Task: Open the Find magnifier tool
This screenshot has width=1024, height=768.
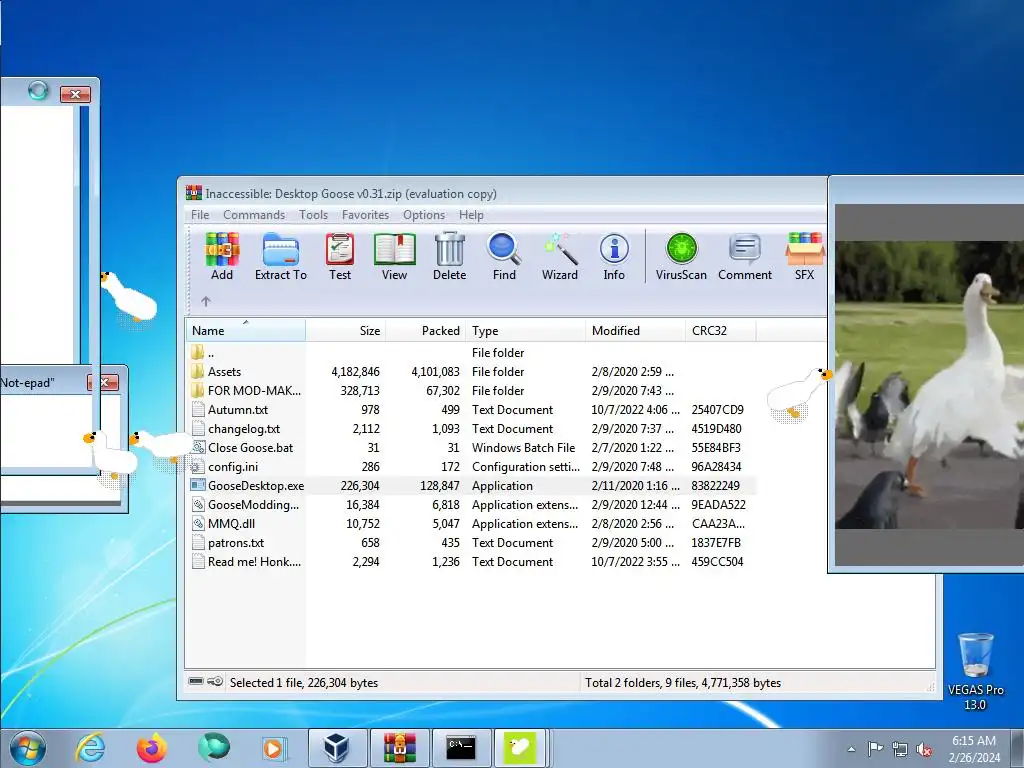Action: pos(504,256)
